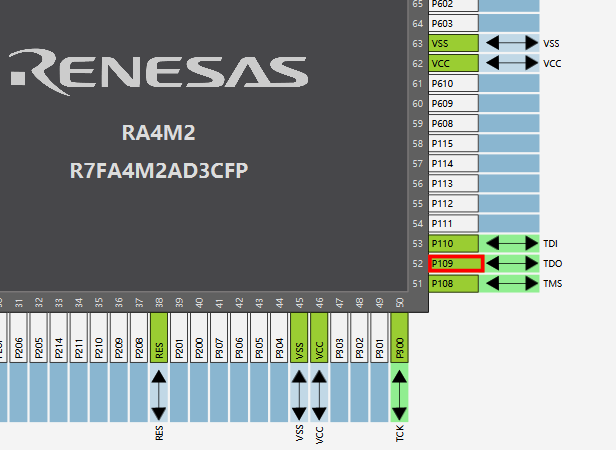Click the TDI label text
Viewport: 616px width, 450px height.
[550, 244]
